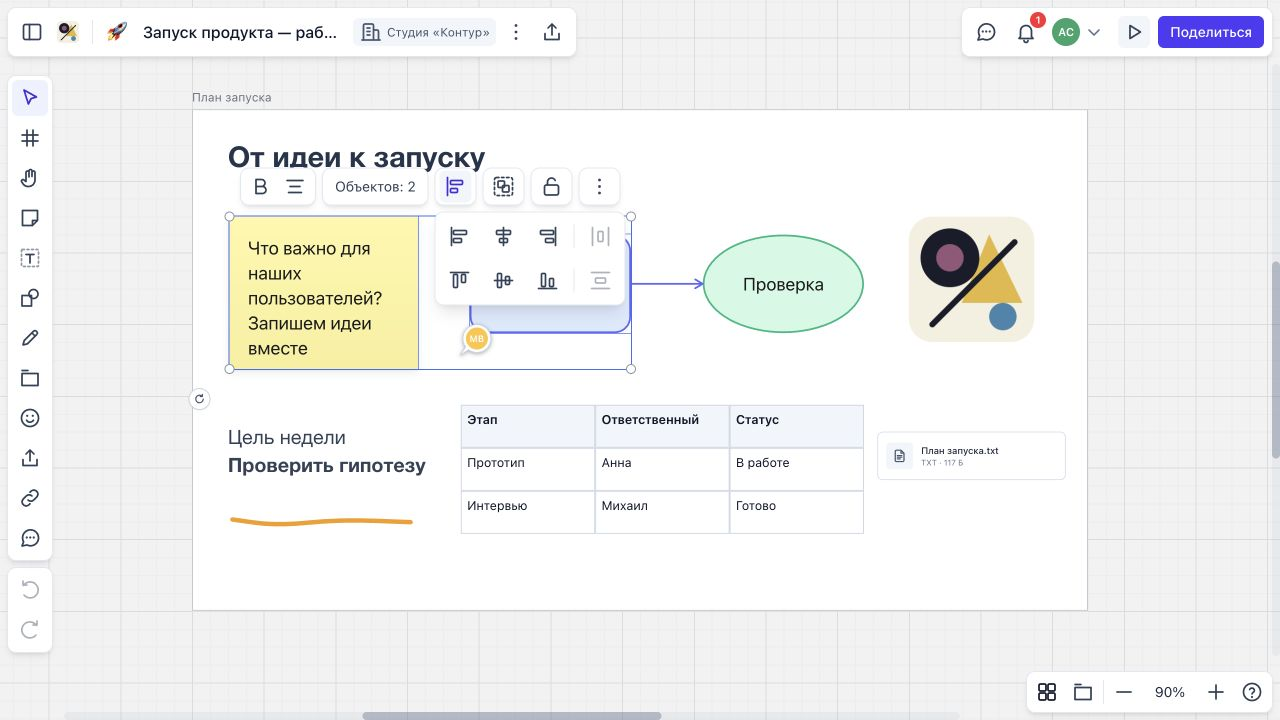The image size is (1280, 720).
Task: Click the AC user avatar
Action: pyautogui.click(x=1066, y=32)
